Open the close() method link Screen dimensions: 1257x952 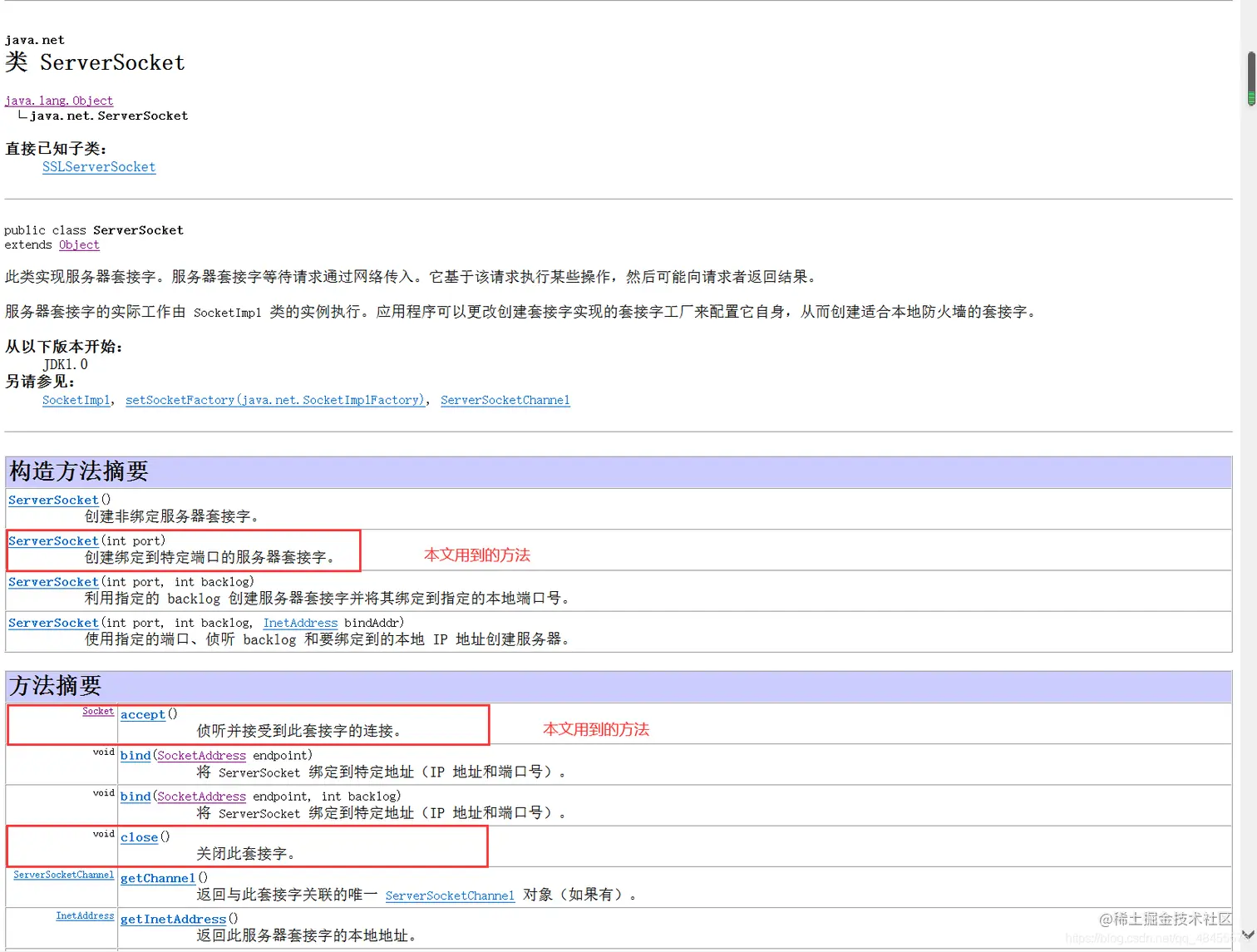click(x=139, y=837)
